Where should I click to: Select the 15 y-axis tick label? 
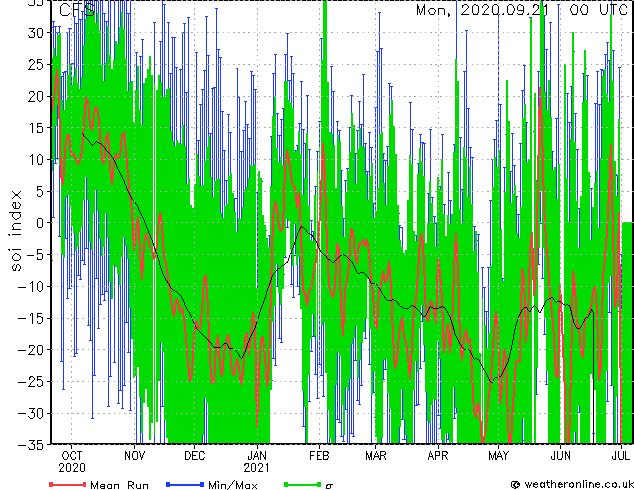pos(36,128)
